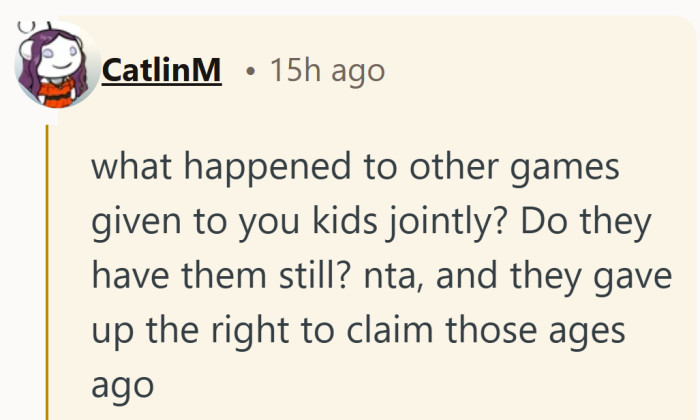Click the 15h ago timestamp

[327, 72]
